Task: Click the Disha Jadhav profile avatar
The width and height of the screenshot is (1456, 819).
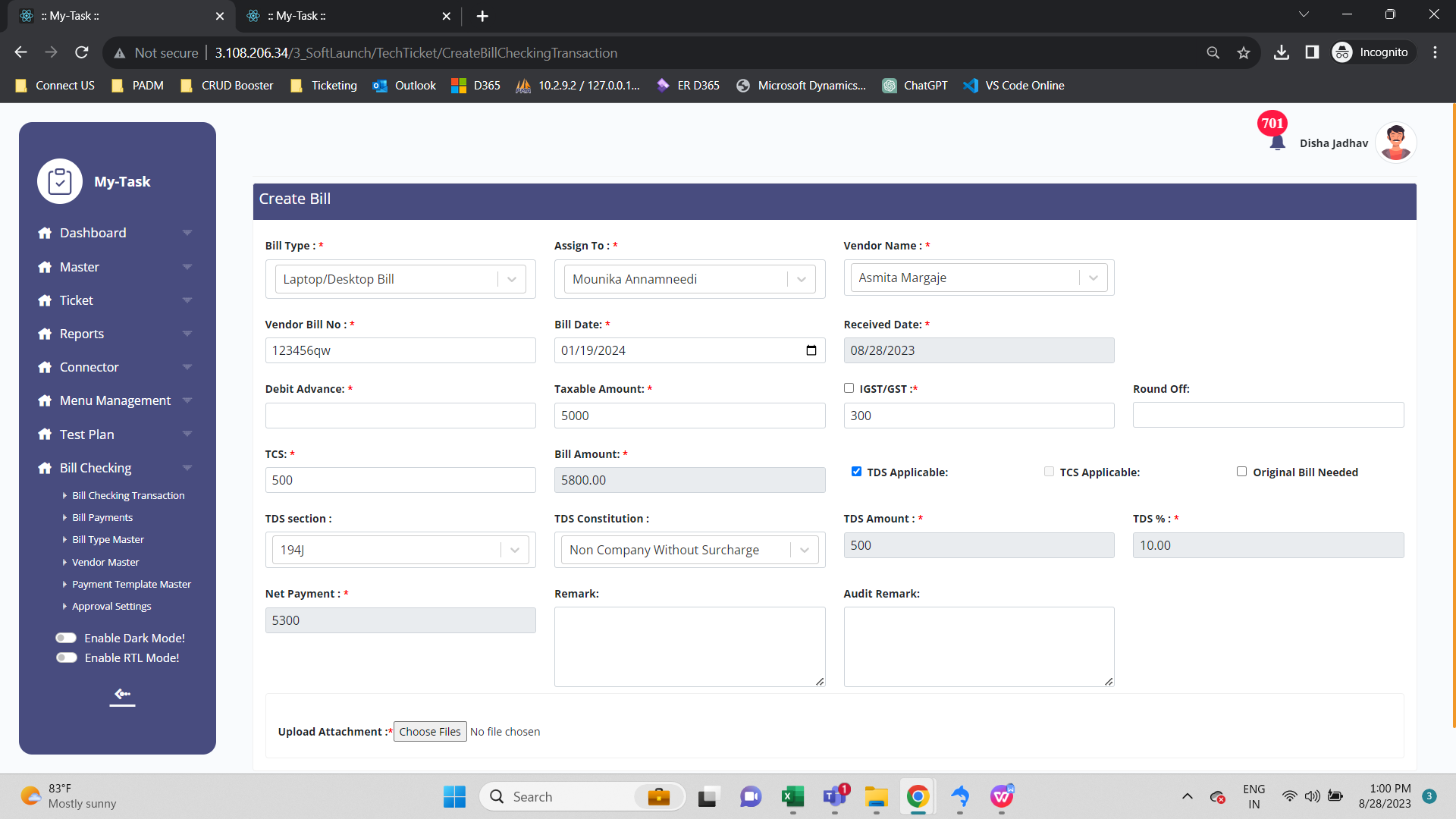Action: click(x=1395, y=142)
